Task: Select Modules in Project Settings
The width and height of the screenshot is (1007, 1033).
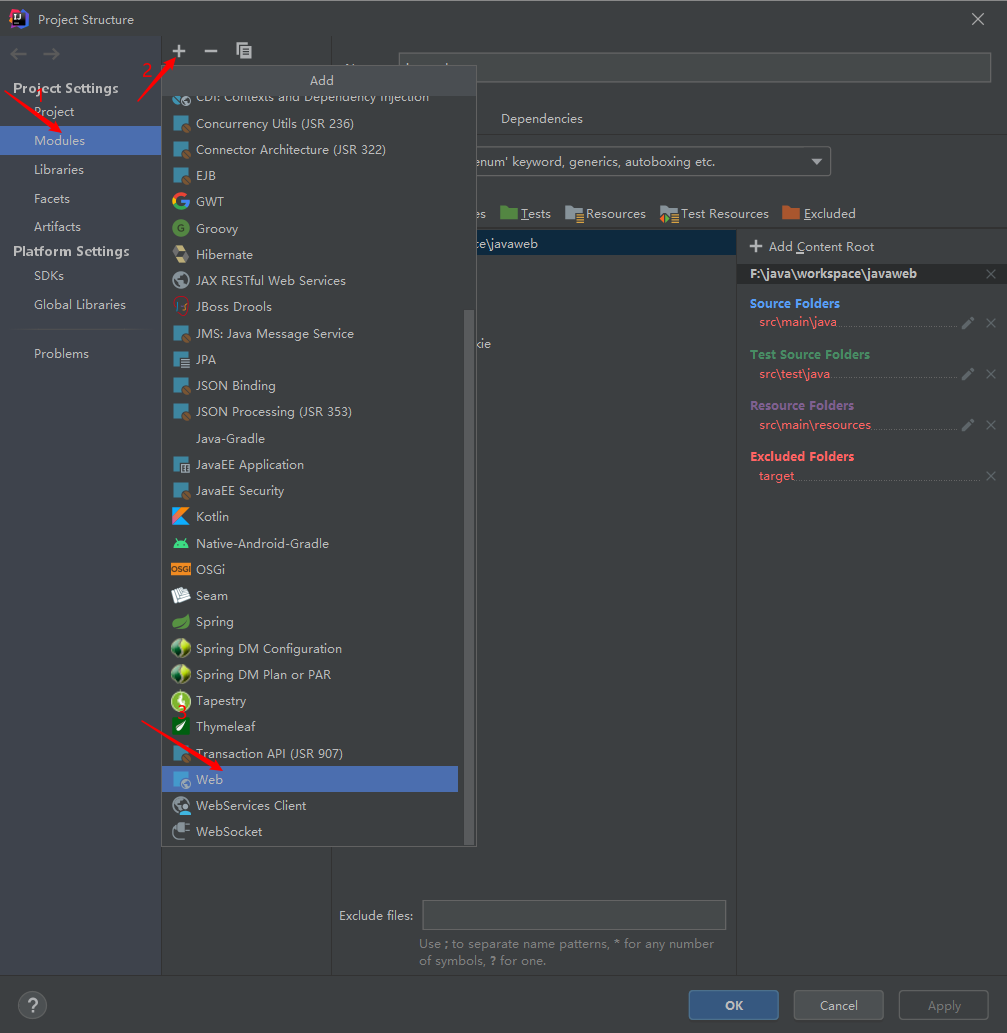Action: (x=80, y=140)
